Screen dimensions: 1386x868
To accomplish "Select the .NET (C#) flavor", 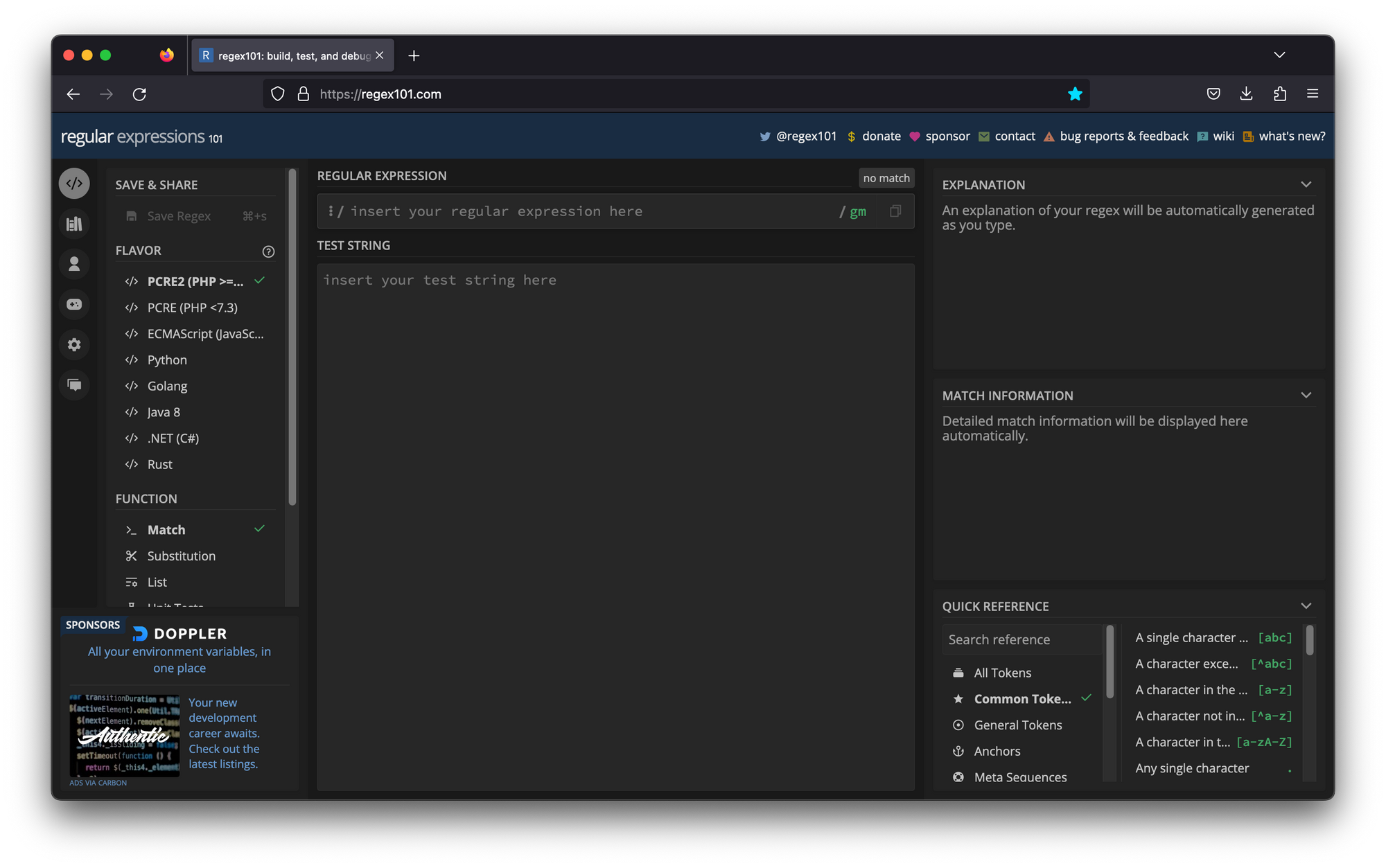I will [195, 439].
